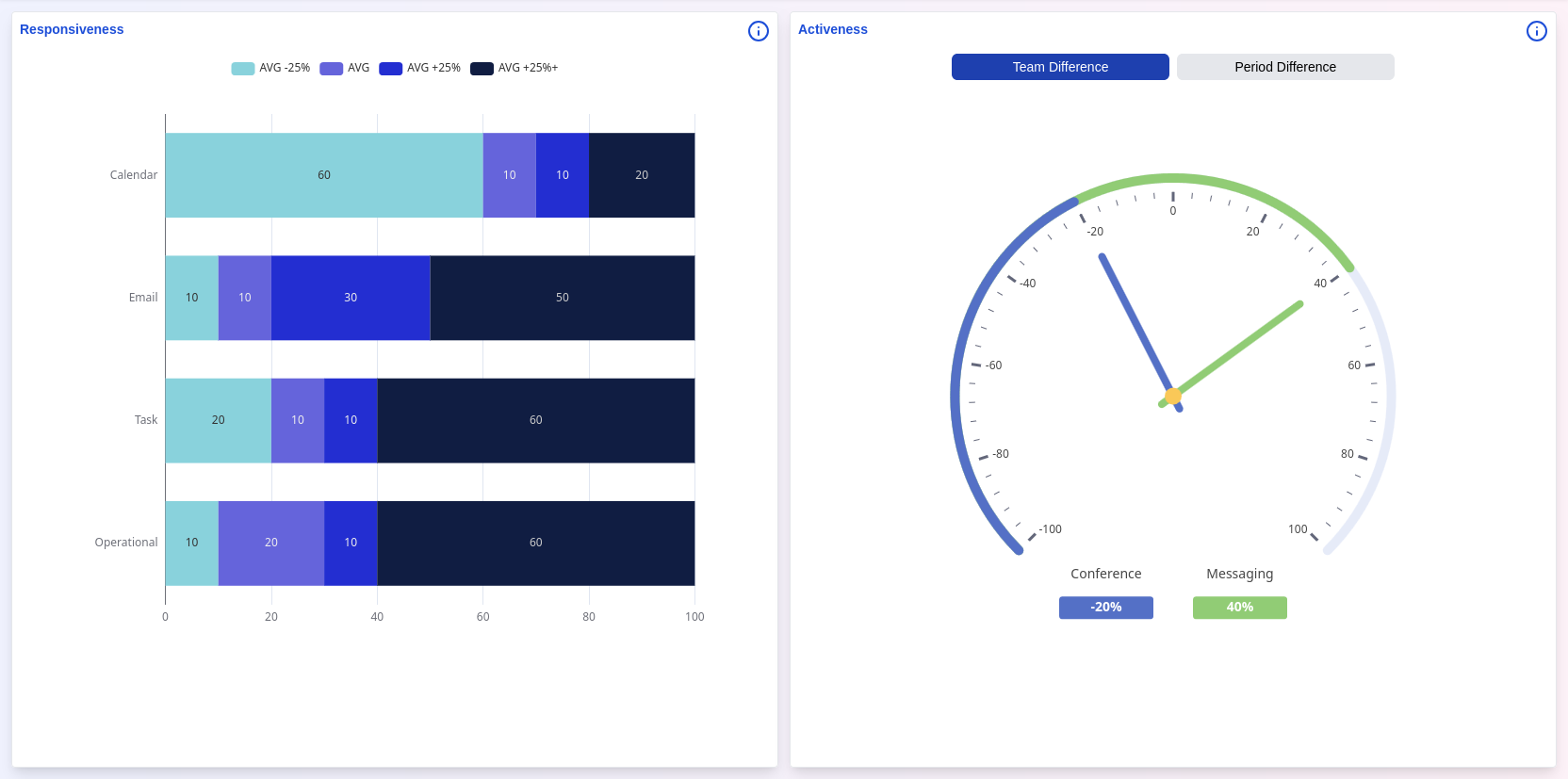1568x779 pixels.
Task: Toggle the AVG -25% legend series
Action: pos(270,68)
